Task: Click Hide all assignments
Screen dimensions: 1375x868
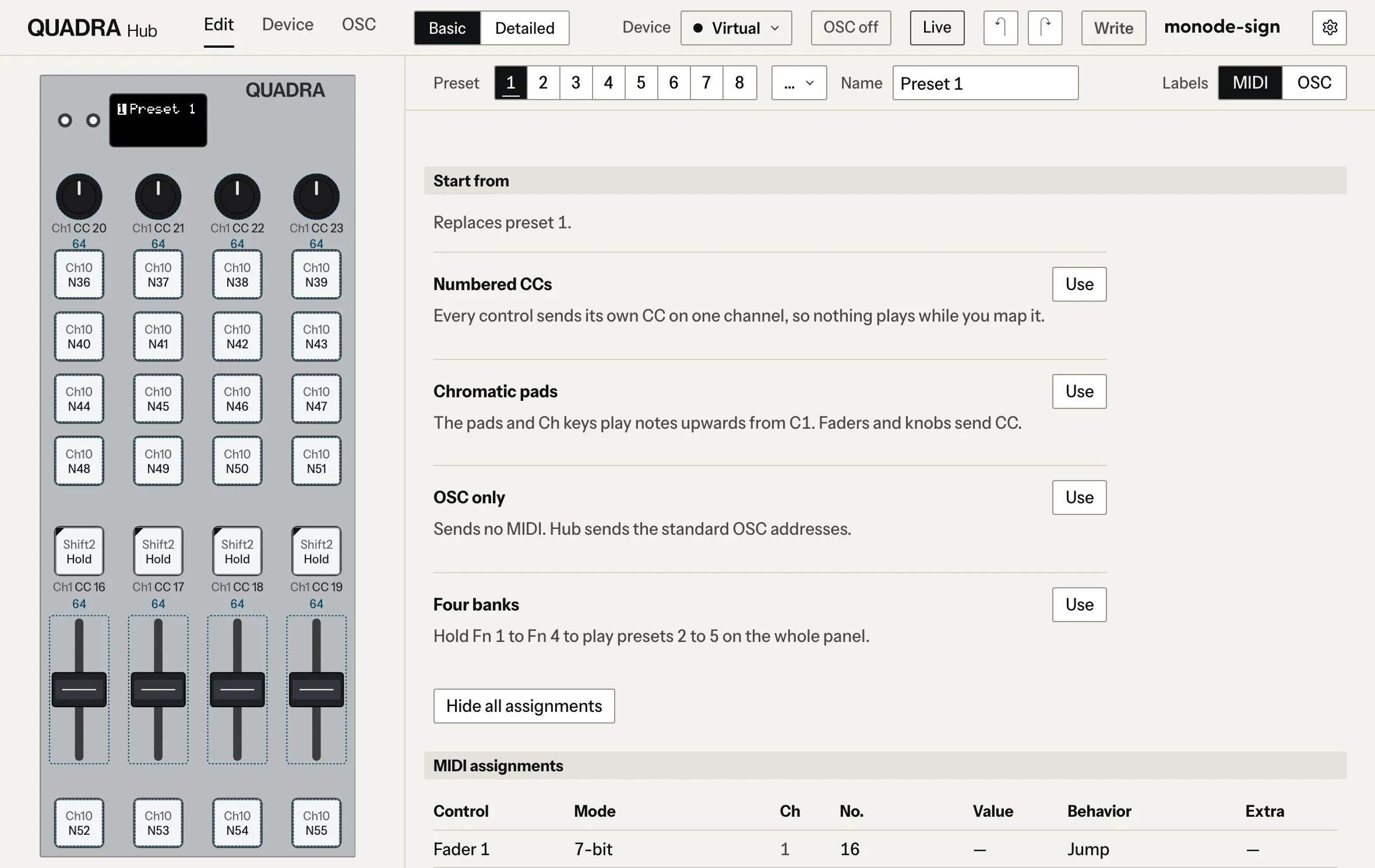Action: (x=524, y=706)
